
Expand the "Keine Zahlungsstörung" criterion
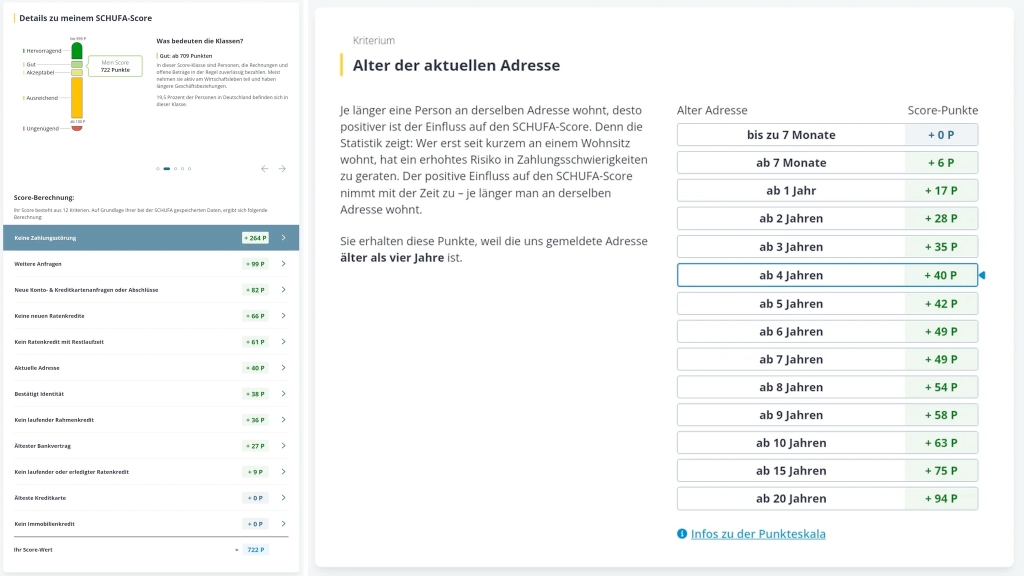pos(150,238)
